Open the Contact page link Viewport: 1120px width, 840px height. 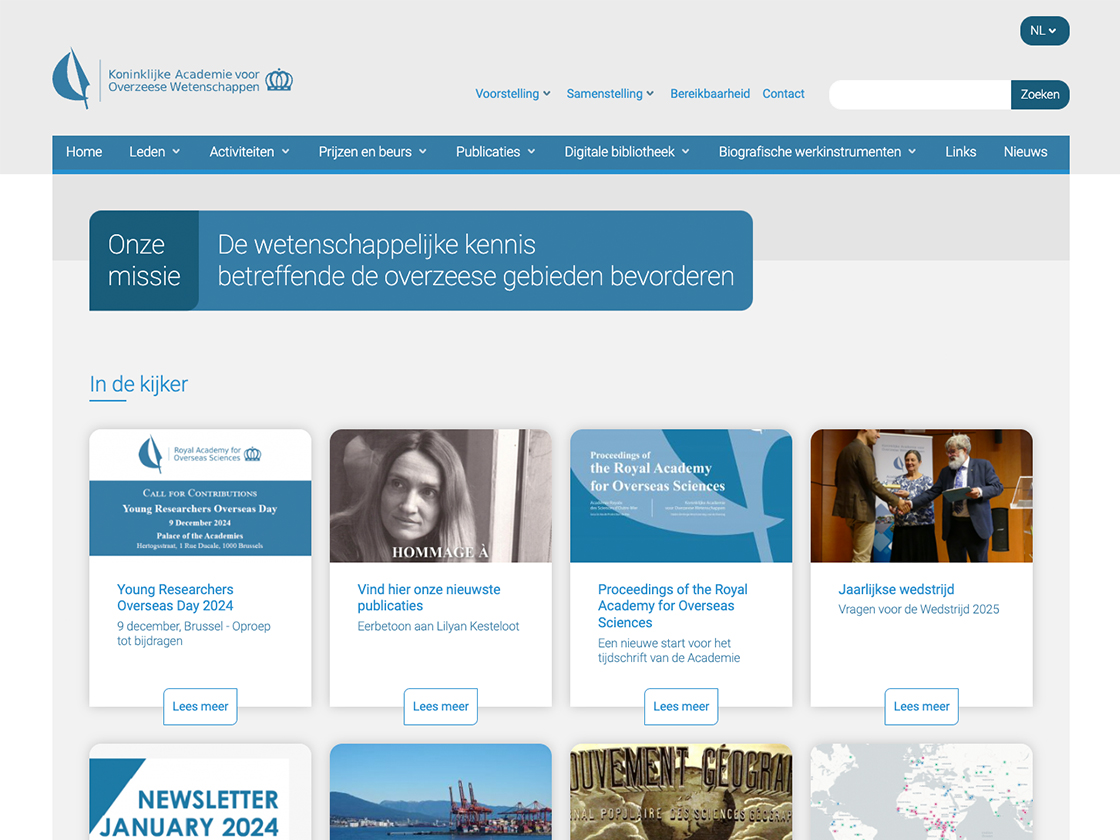(783, 93)
